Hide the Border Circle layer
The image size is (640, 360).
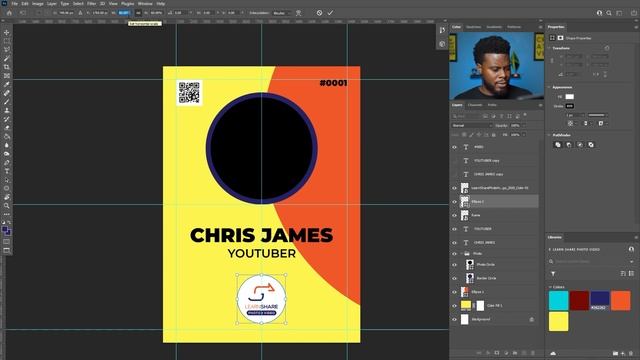coord(454,278)
